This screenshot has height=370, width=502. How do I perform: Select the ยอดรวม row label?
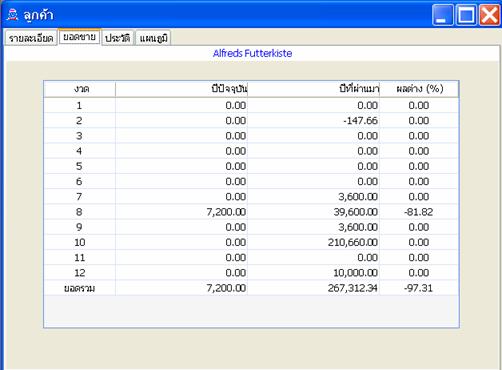click(x=80, y=288)
